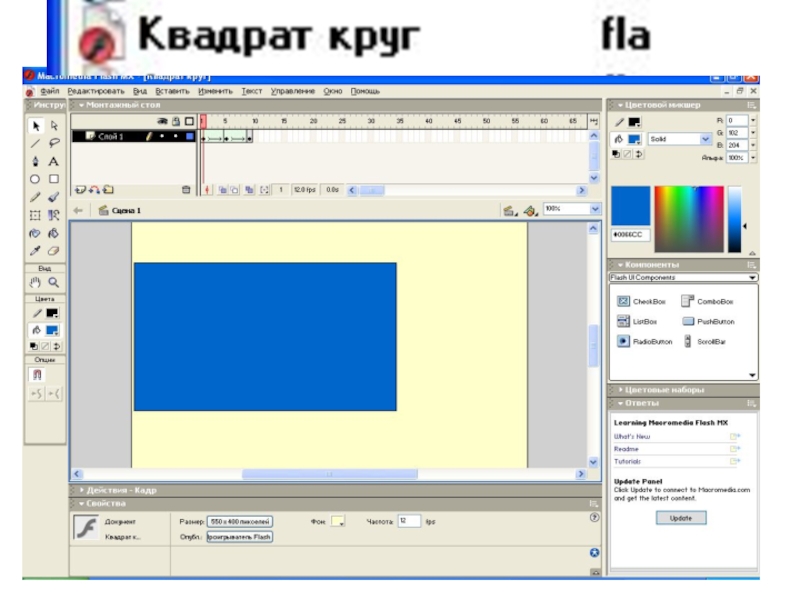
Task: Select the Paint Bucket tool
Action: click(54, 233)
